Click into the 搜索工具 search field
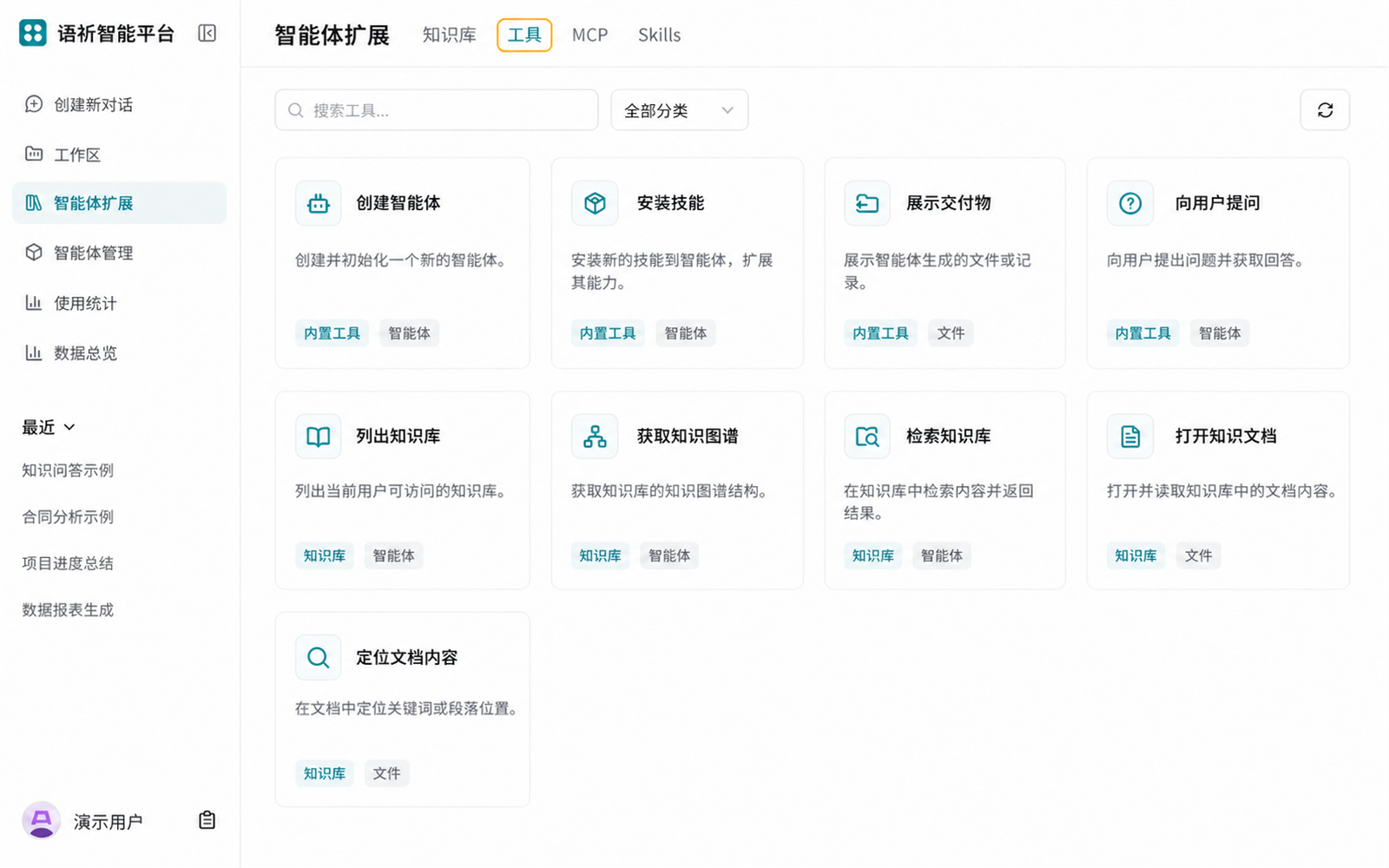The width and height of the screenshot is (1389, 868). (x=437, y=110)
